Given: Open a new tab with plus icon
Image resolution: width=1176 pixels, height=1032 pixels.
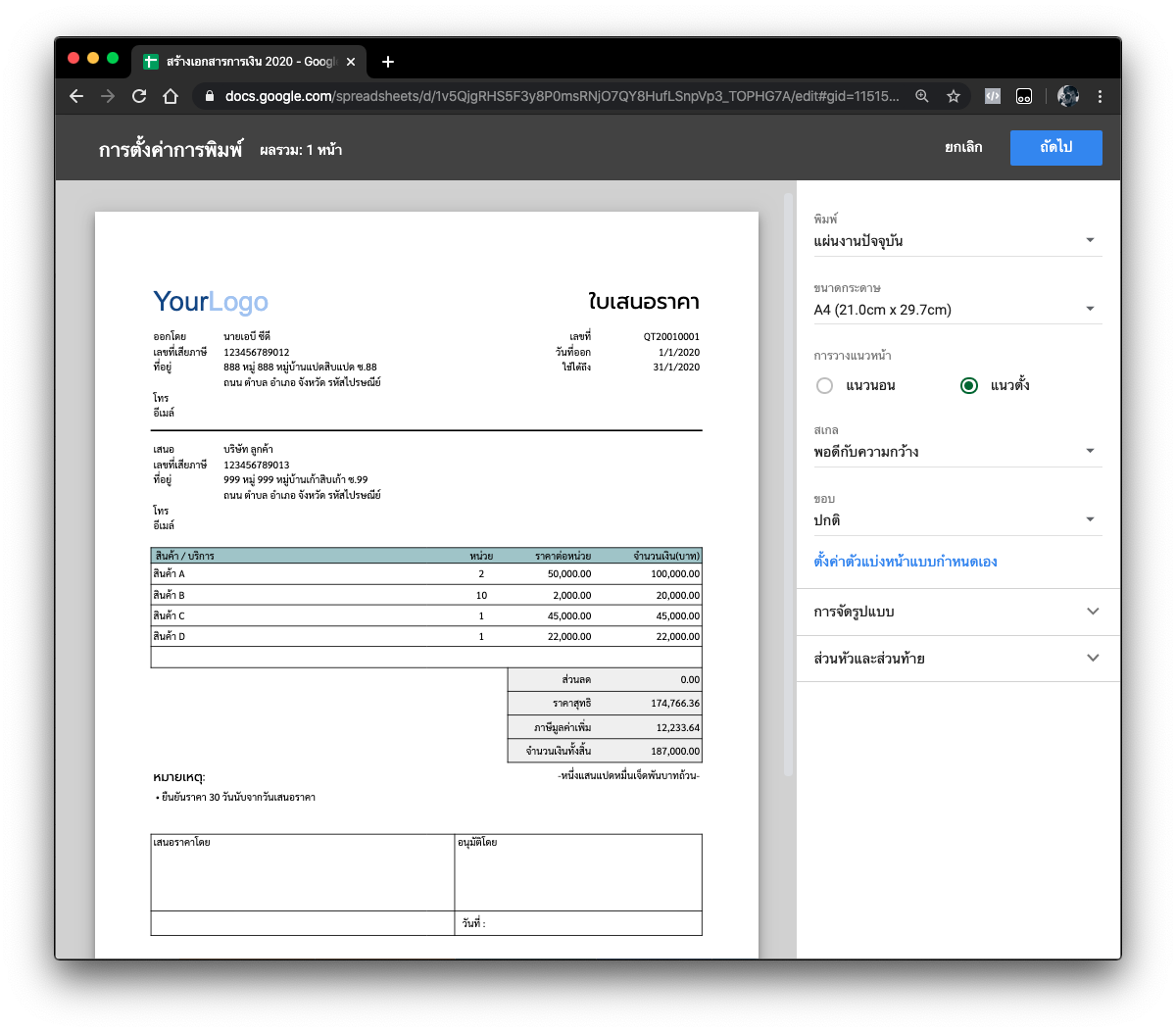Looking at the screenshot, I should [x=388, y=62].
